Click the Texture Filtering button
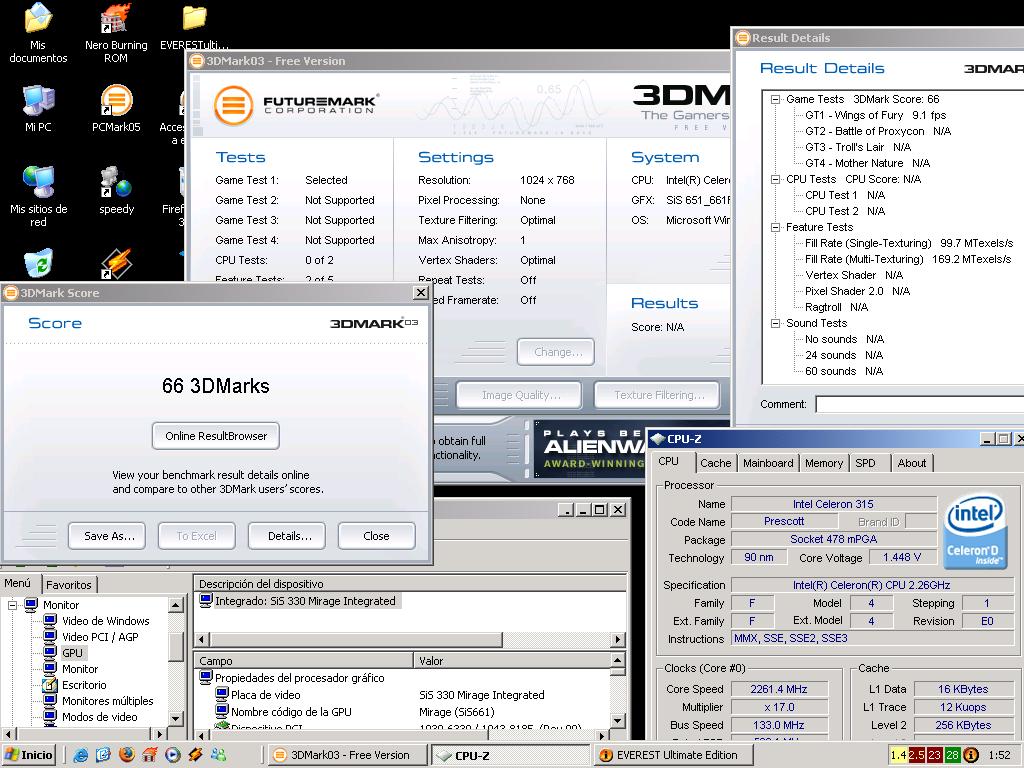This screenshot has height=768, width=1024. 657,395
